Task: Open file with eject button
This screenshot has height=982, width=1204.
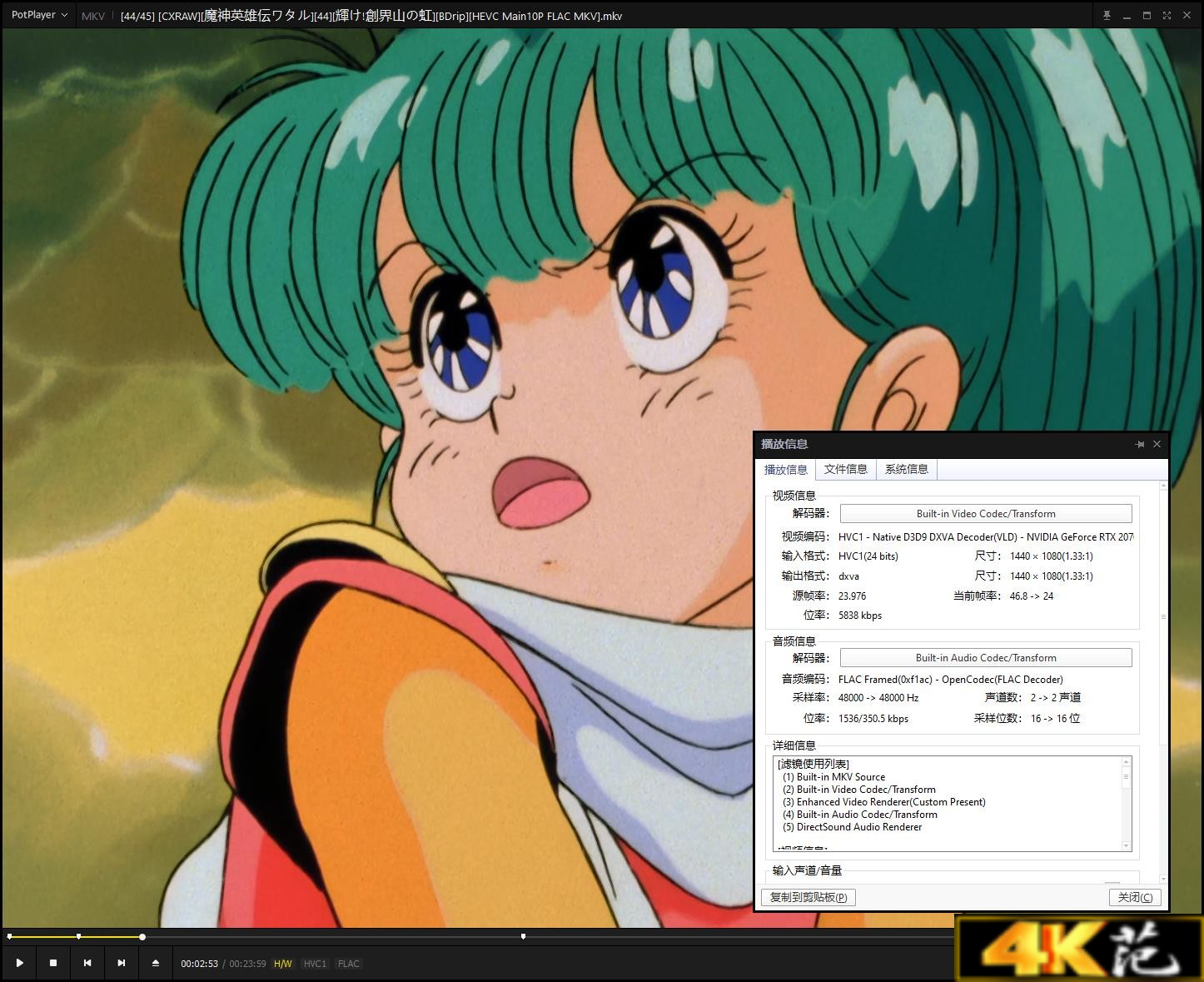Action: 156,963
